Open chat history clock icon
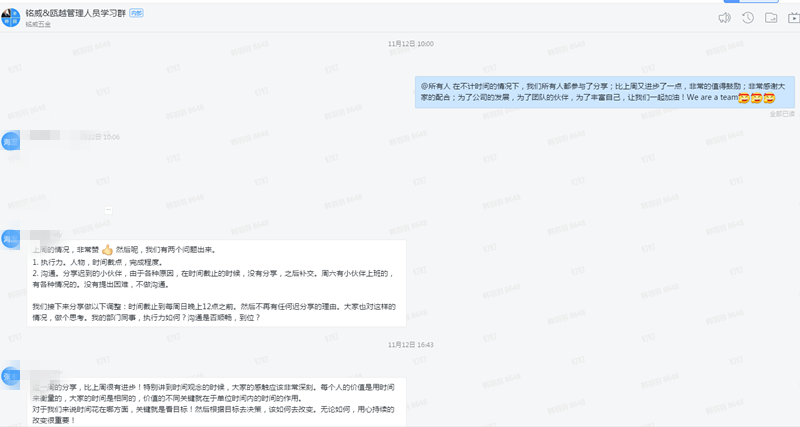800x427 pixels. [747, 17]
